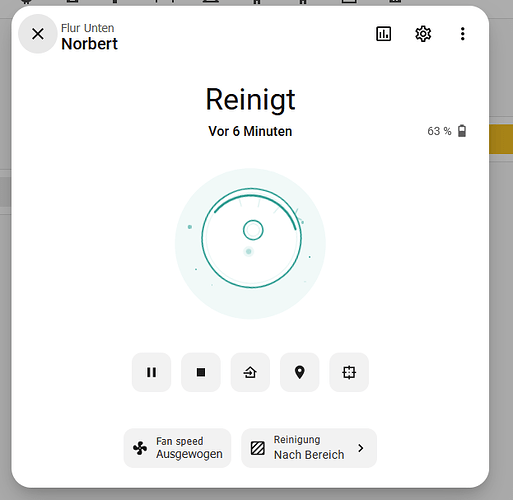Viewport: 513px width, 500px height.
Task: Open settings via the gear icon
Action: [423, 34]
